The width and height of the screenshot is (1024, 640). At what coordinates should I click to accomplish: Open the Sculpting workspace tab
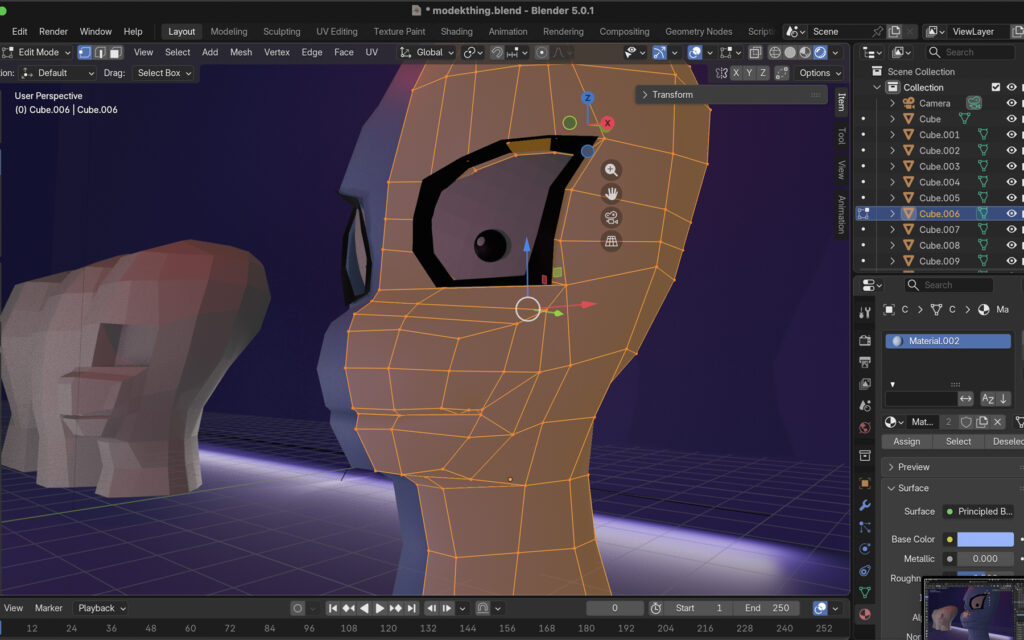[281, 31]
